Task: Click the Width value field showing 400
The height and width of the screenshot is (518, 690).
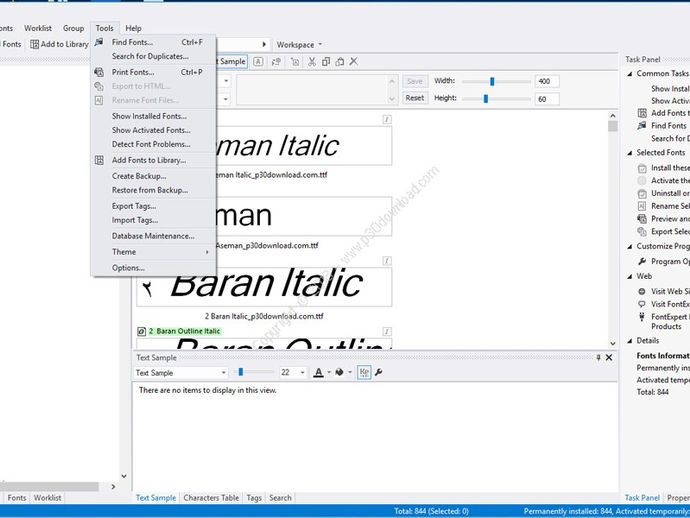Action: click(x=547, y=81)
